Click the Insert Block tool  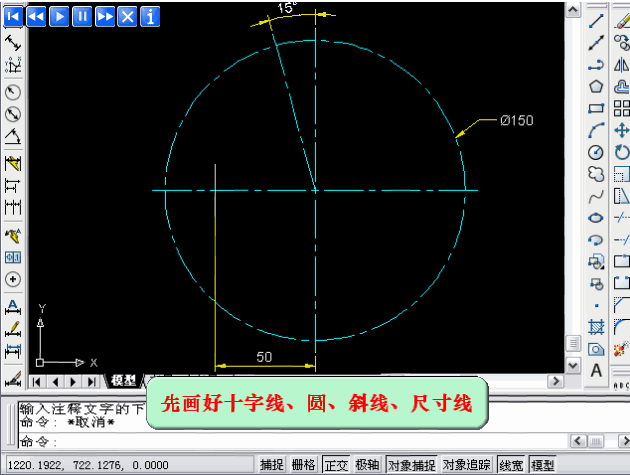point(596,262)
